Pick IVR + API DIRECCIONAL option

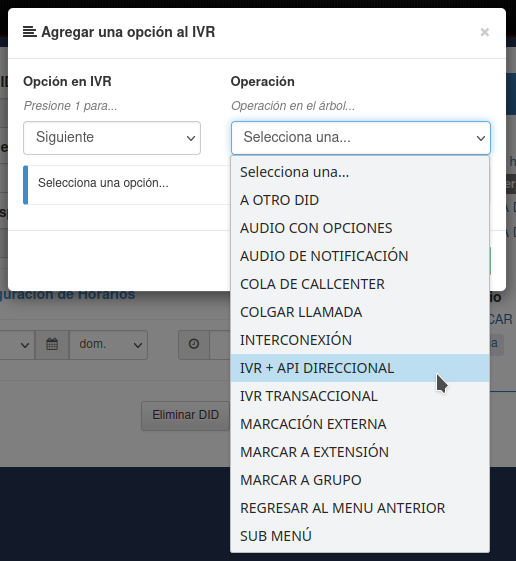pyautogui.click(x=360, y=368)
